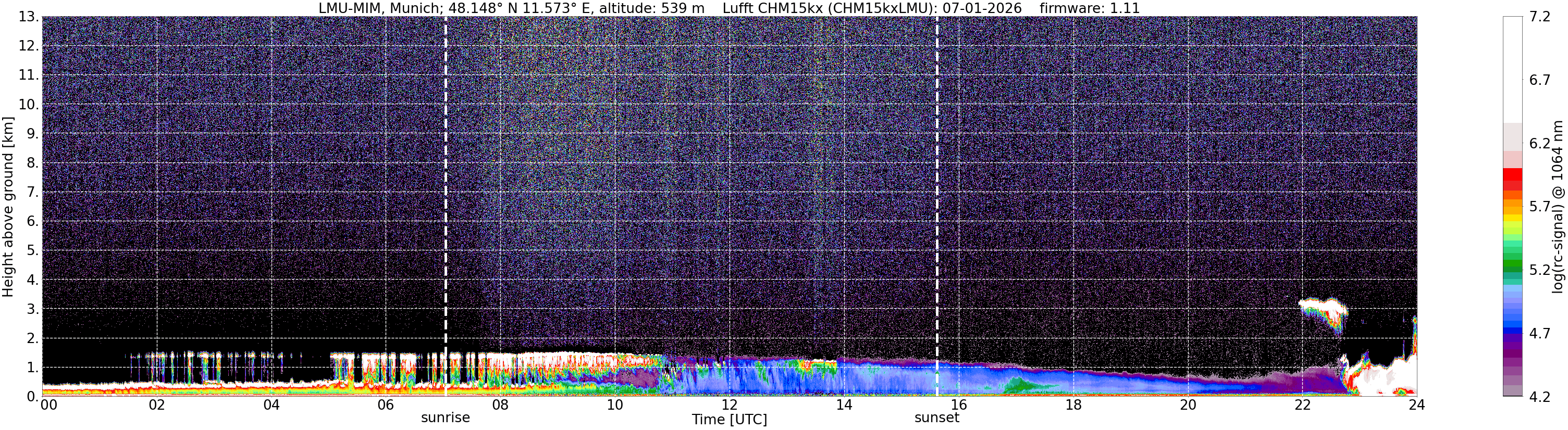Image resolution: width=1568 pixels, height=430 pixels.
Task: Click the colorbar tick value '6.2'
Action: pyautogui.click(x=1540, y=143)
